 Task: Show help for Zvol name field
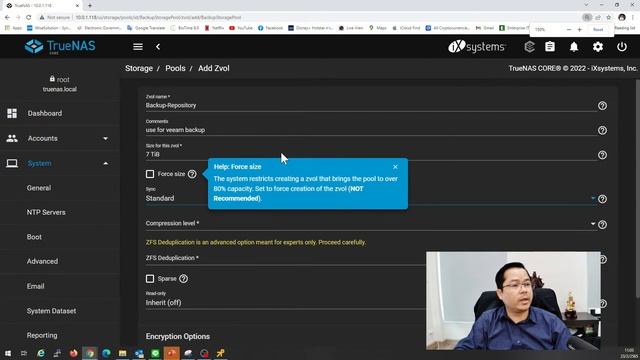click(x=602, y=106)
